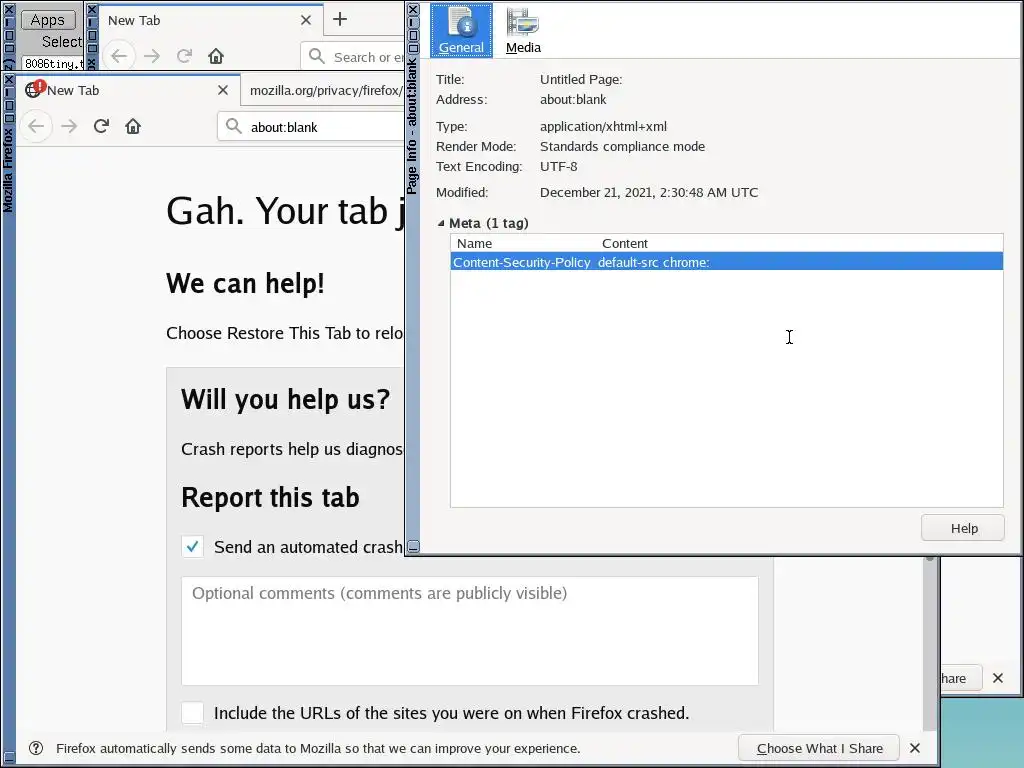Go back in front Firefox window
This screenshot has height=768, width=1024.
[x=37, y=126]
